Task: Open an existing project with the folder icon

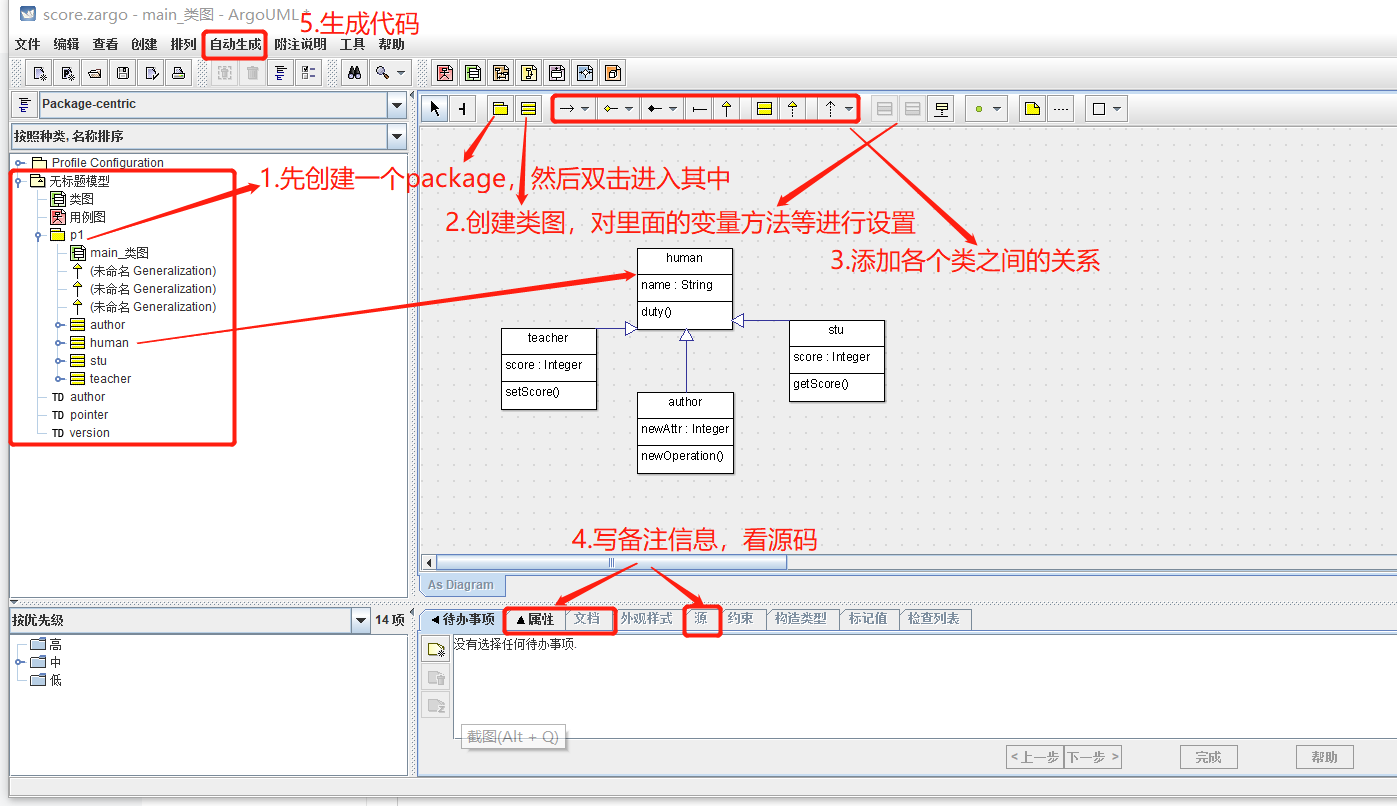Action: click(x=94, y=72)
